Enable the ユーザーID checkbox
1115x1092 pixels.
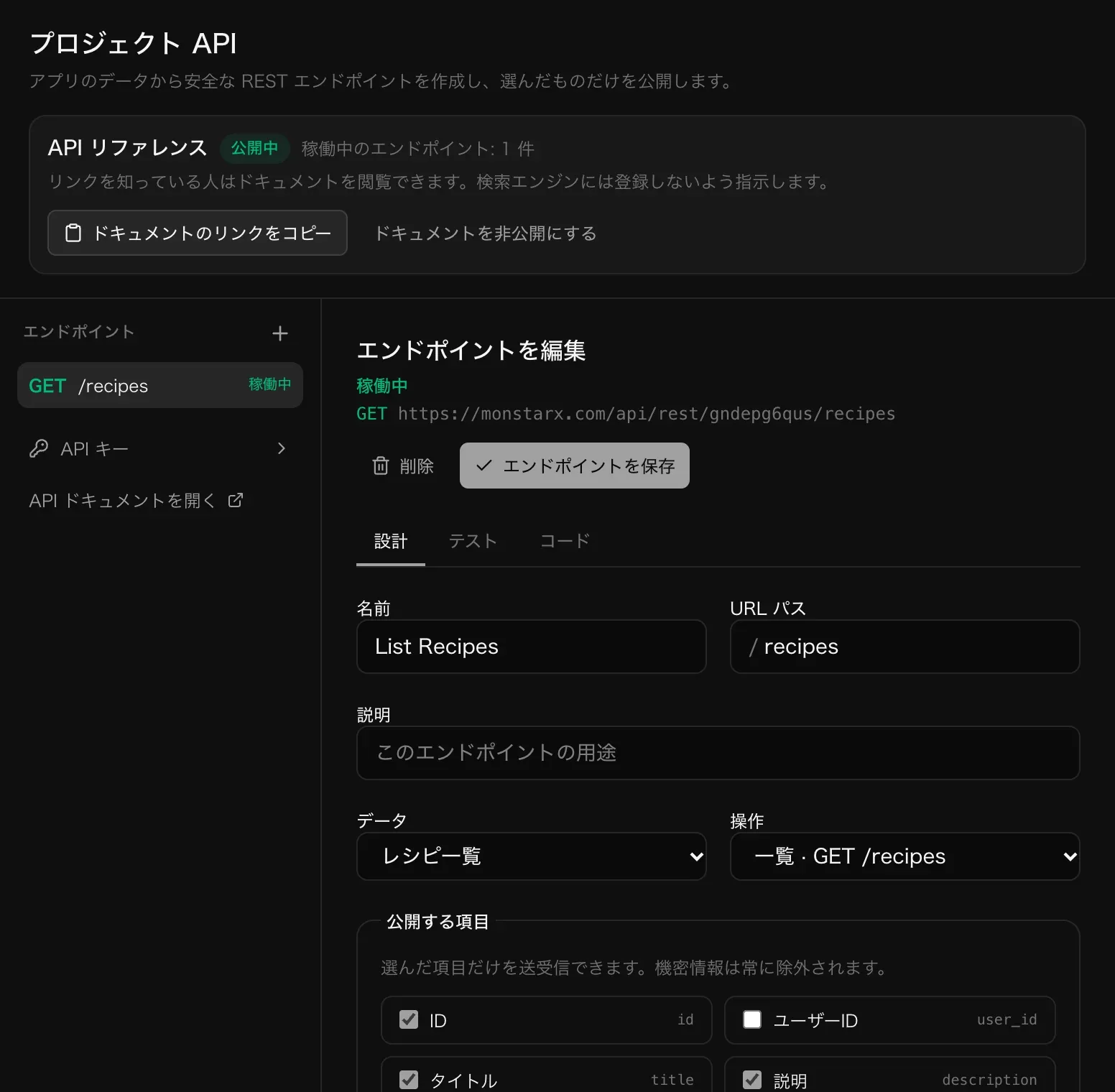752,1019
